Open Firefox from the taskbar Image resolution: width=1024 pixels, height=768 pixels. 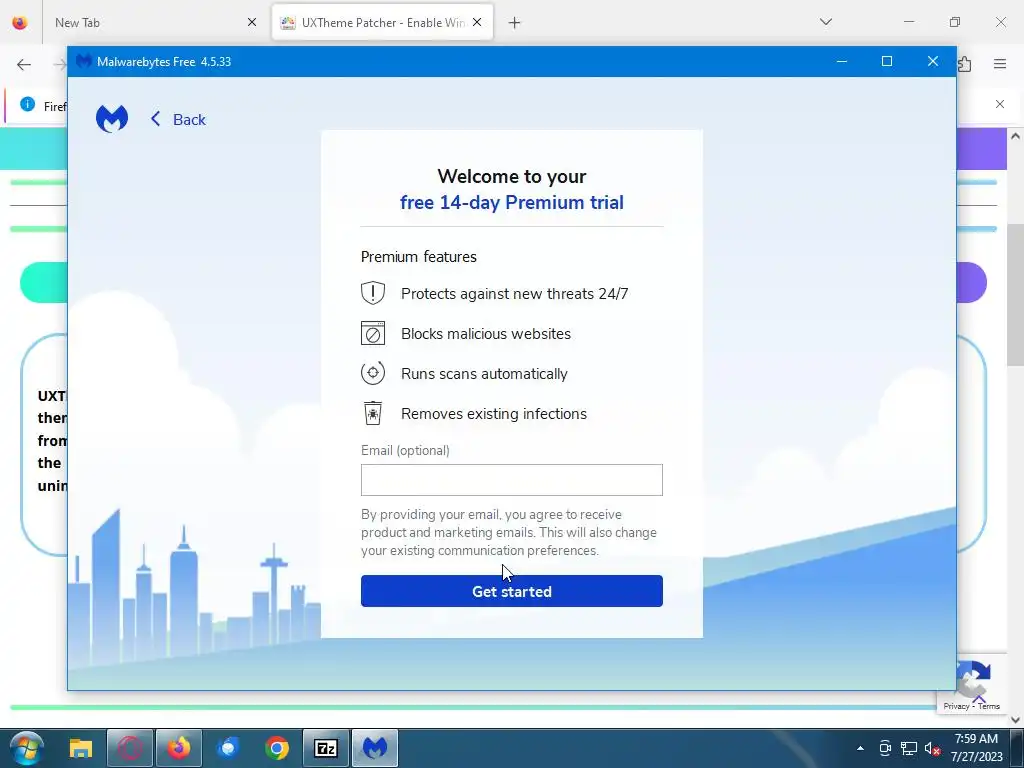tap(179, 748)
